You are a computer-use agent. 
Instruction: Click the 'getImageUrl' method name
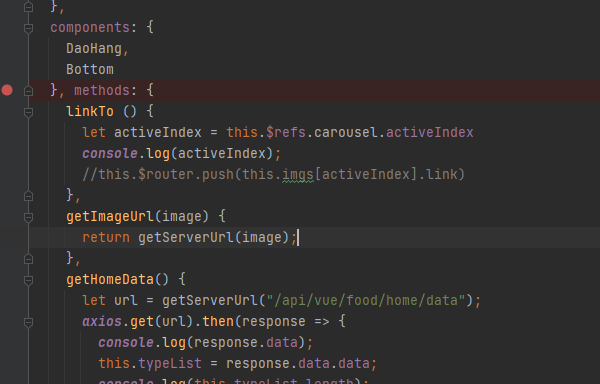click(x=110, y=217)
